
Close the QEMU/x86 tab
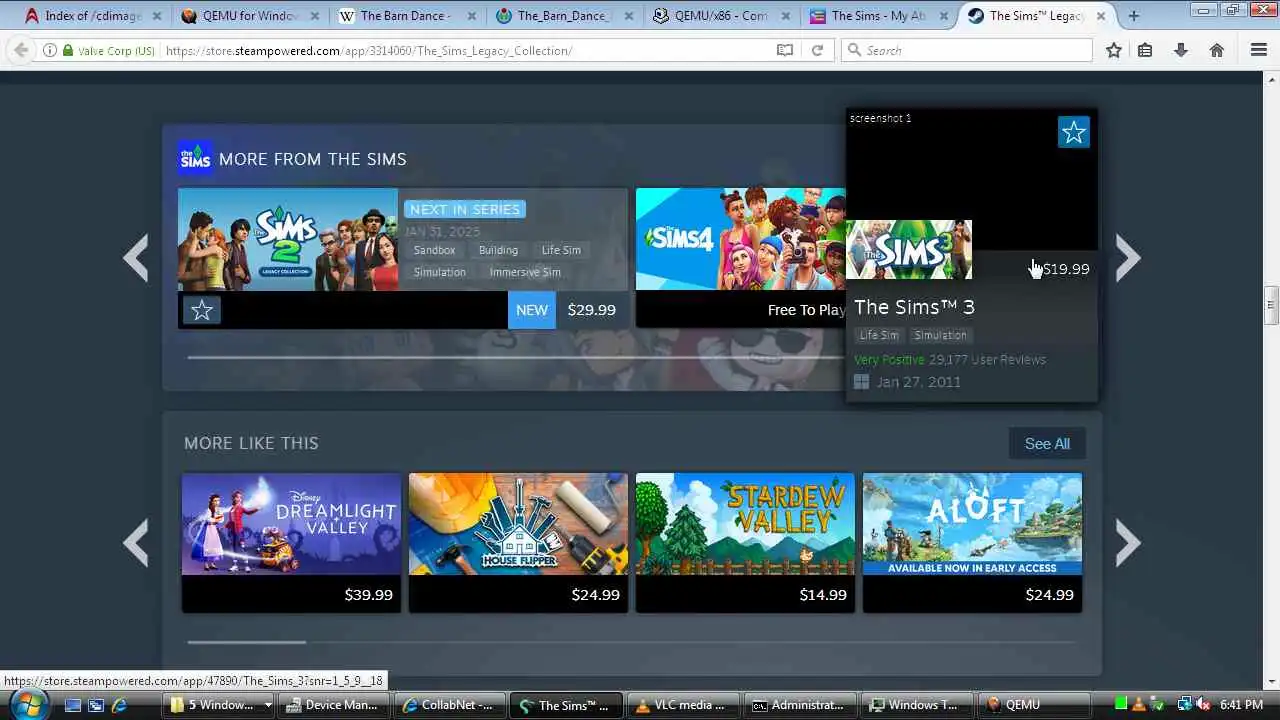[x=785, y=16]
